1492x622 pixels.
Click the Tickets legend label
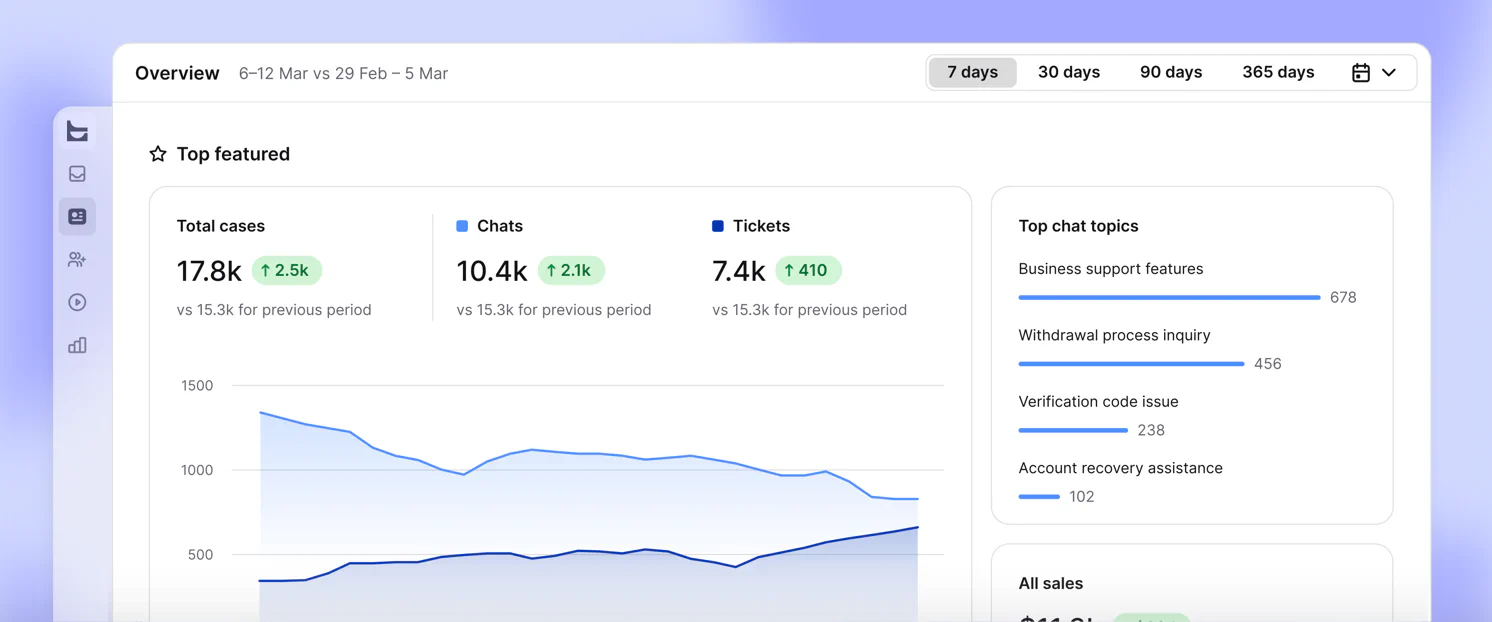point(761,226)
